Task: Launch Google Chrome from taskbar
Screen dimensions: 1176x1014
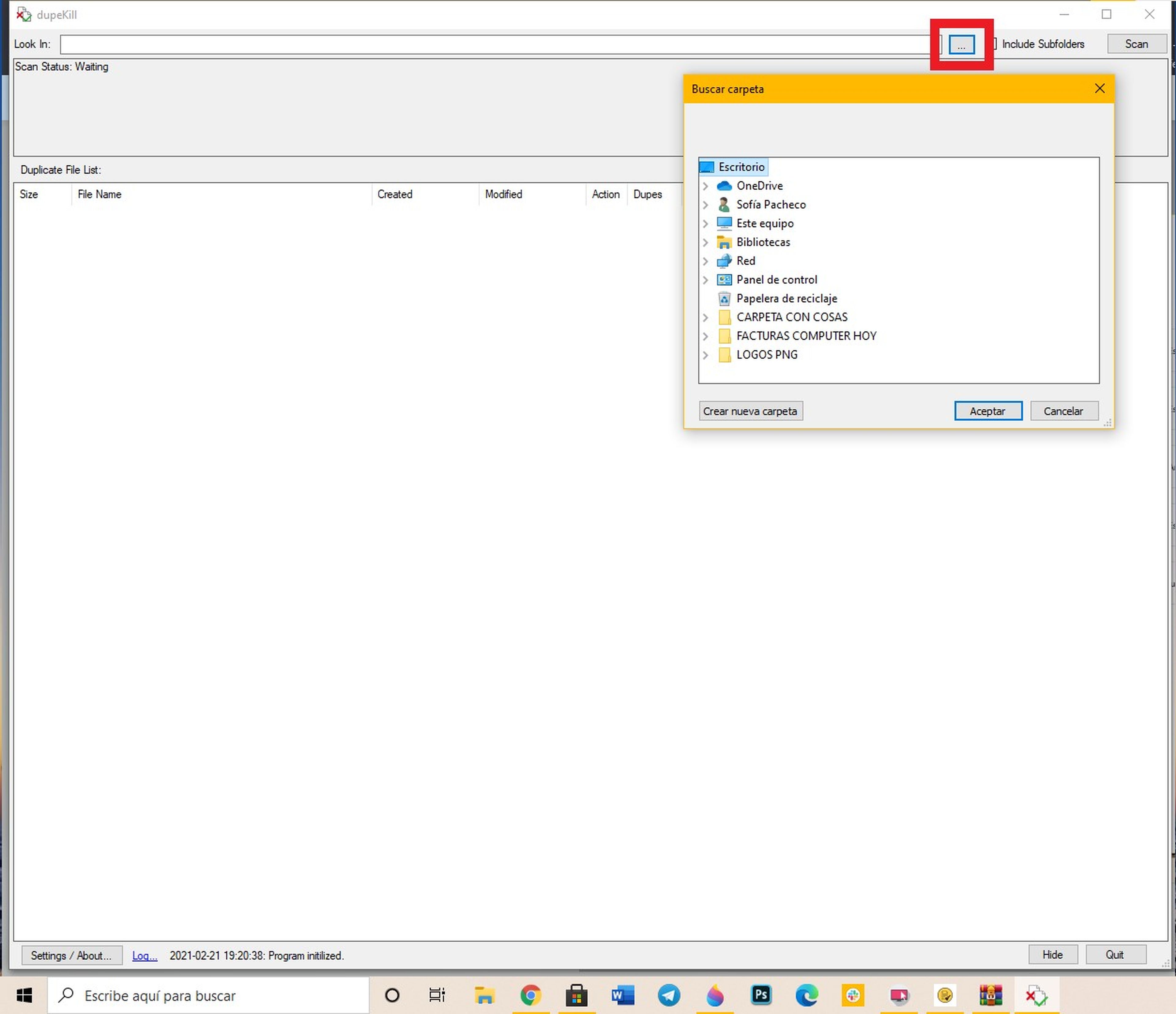Action: pos(531,995)
